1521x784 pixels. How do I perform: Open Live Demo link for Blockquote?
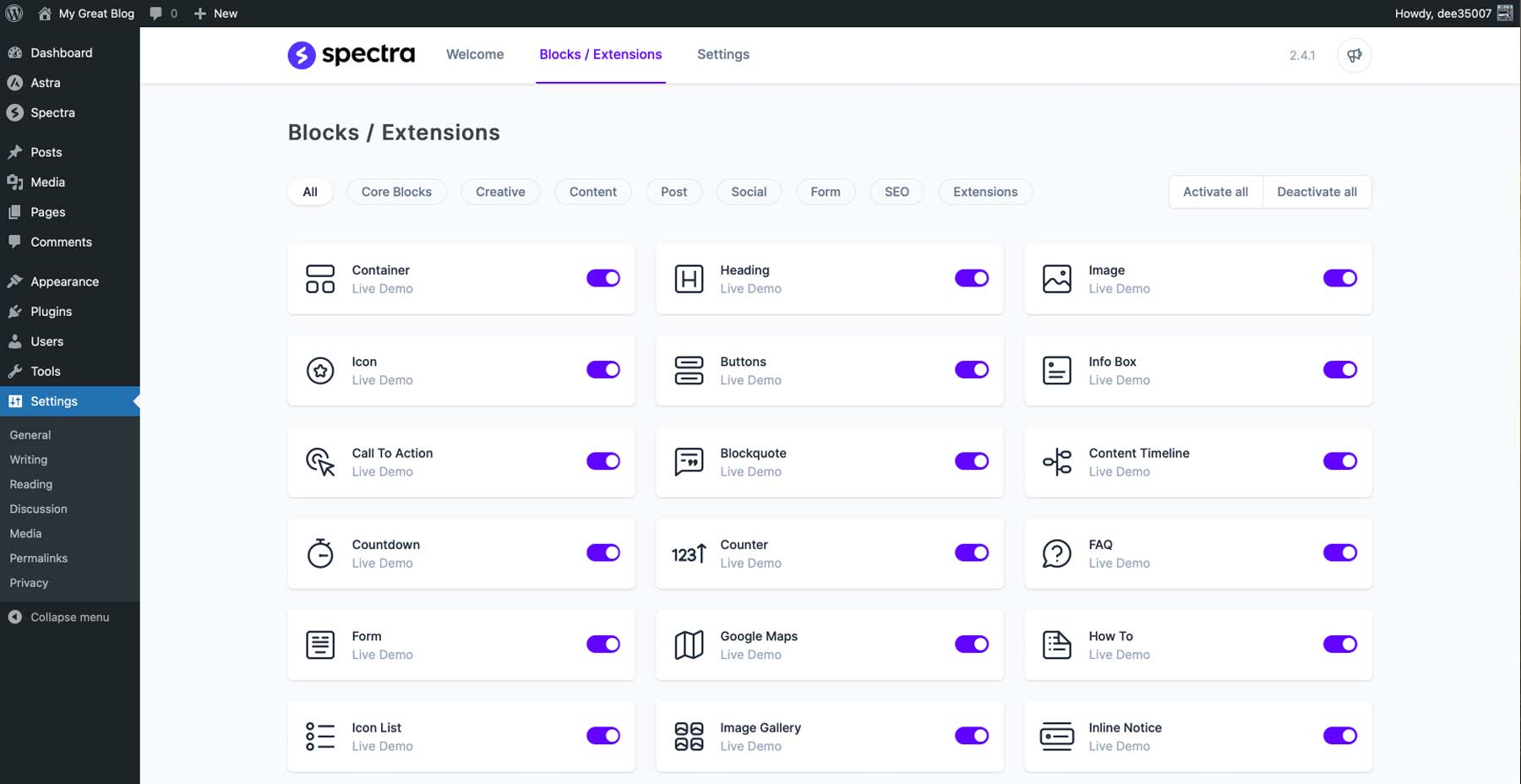[x=750, y=472]
